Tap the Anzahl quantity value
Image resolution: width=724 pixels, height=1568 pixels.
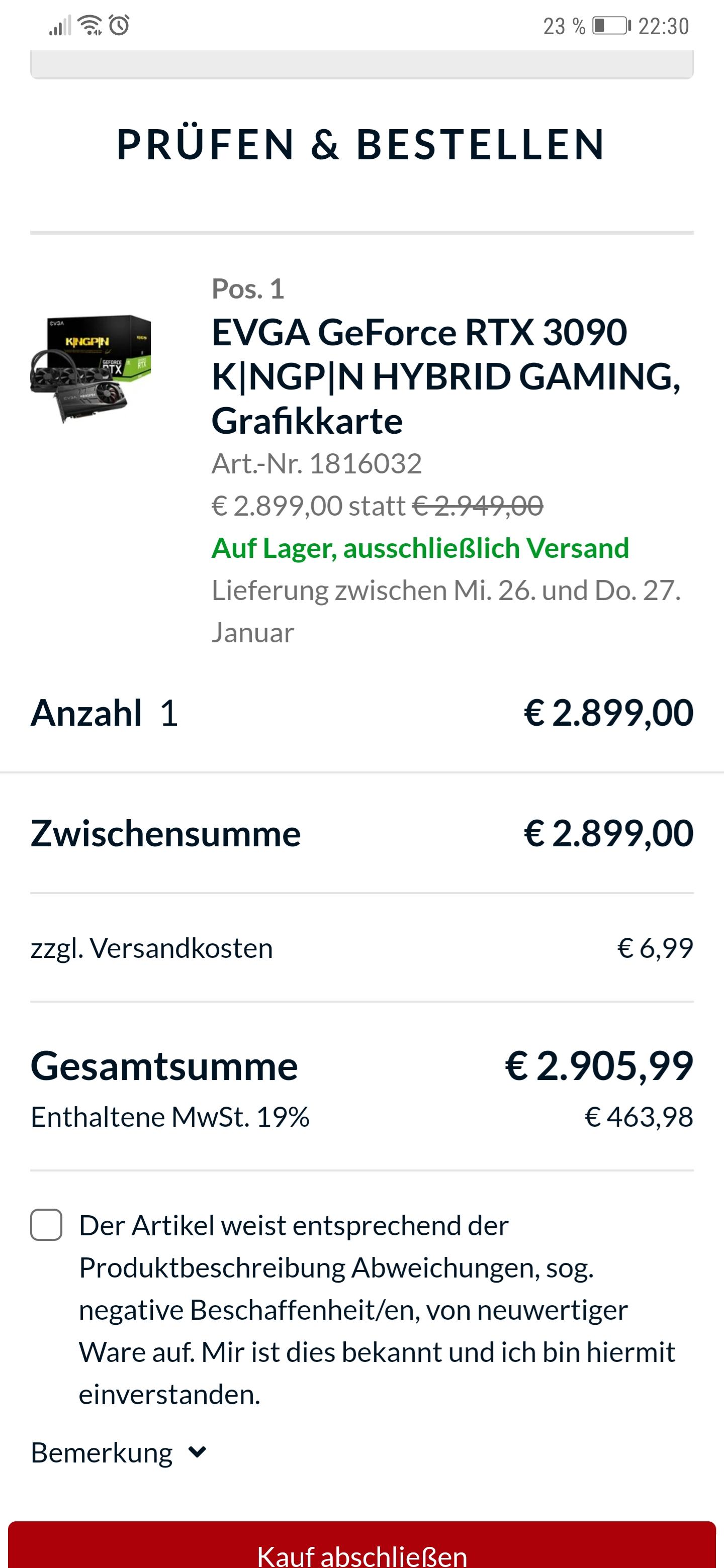pyautogui.click(x=168, y=713)
